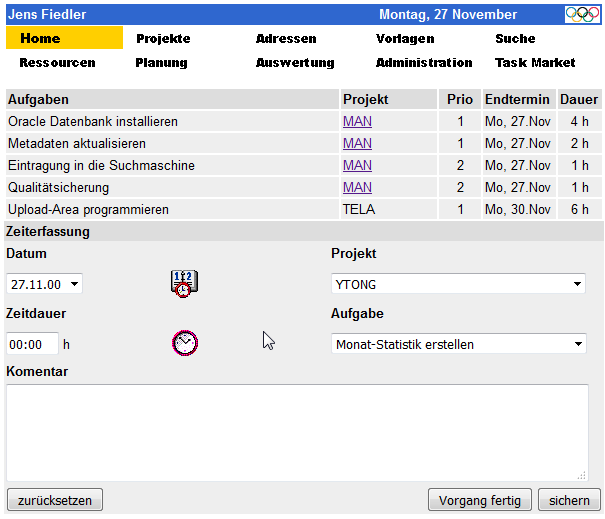Expand the Projekt YTONG dropdown
Screen dimensions: 605x519
(x=458, y=284)
